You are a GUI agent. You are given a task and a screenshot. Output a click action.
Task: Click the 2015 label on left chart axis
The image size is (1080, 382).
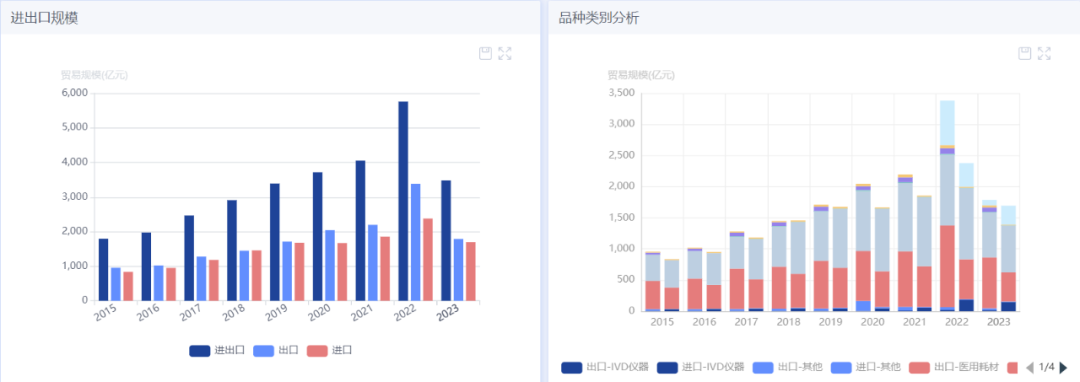pos(106,313)
